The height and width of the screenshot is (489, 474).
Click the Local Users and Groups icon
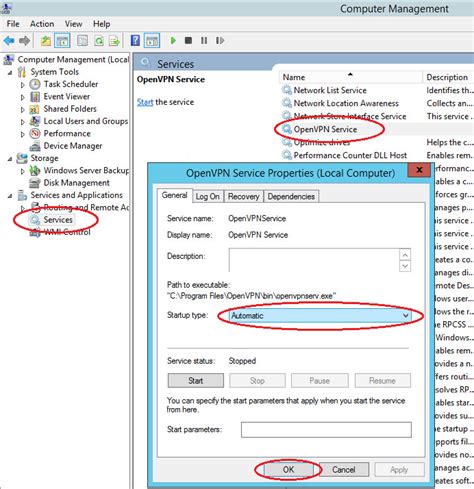point(35,121)
